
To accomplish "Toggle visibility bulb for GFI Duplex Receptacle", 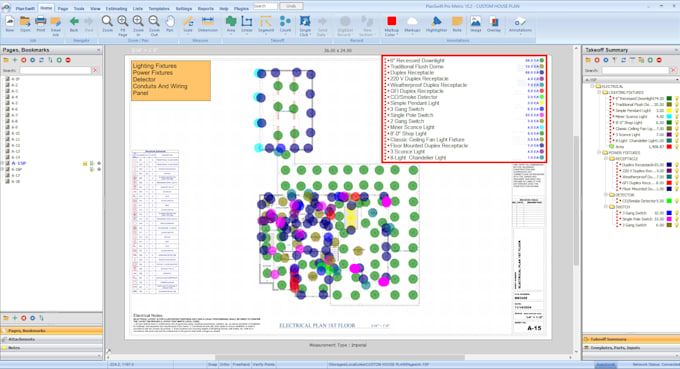I will 677,183.
